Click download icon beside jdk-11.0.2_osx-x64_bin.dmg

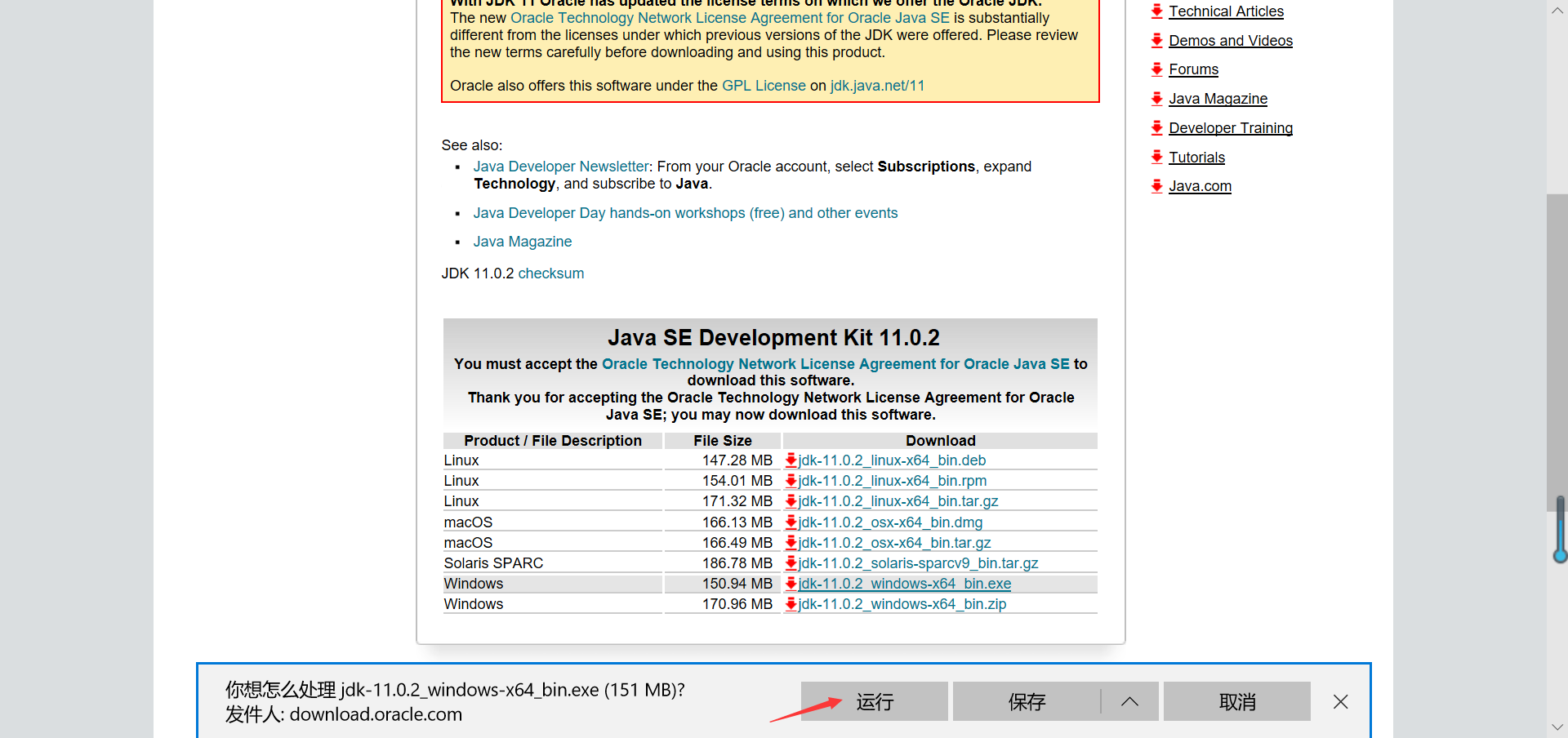[791, 522]
